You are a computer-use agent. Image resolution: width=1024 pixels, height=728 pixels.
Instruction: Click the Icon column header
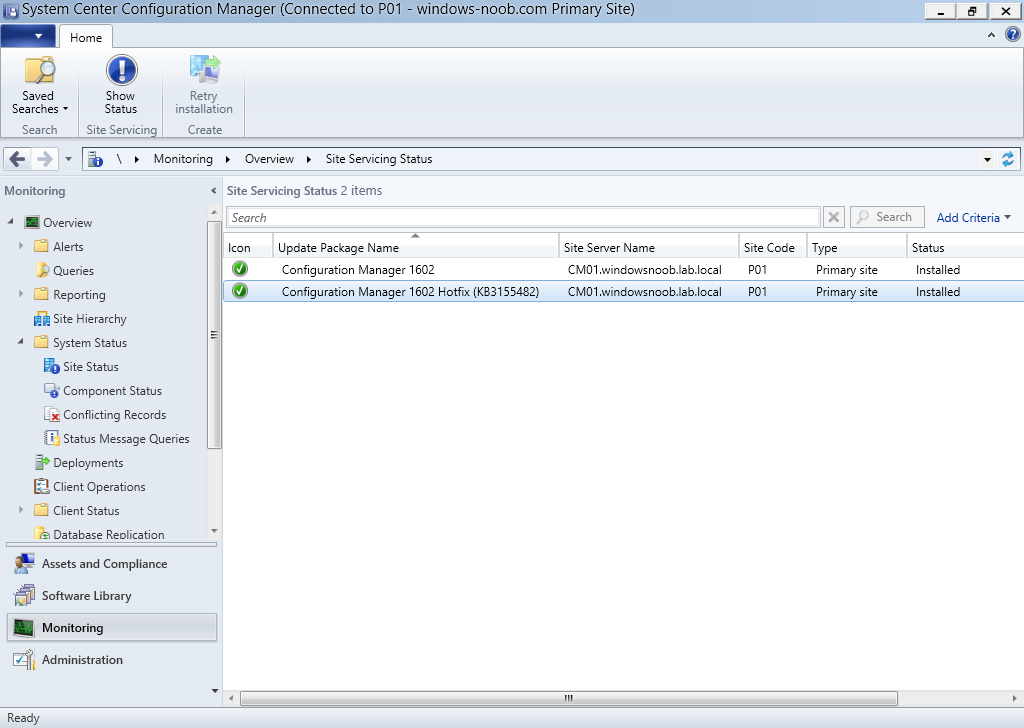[x=248, y=247]
